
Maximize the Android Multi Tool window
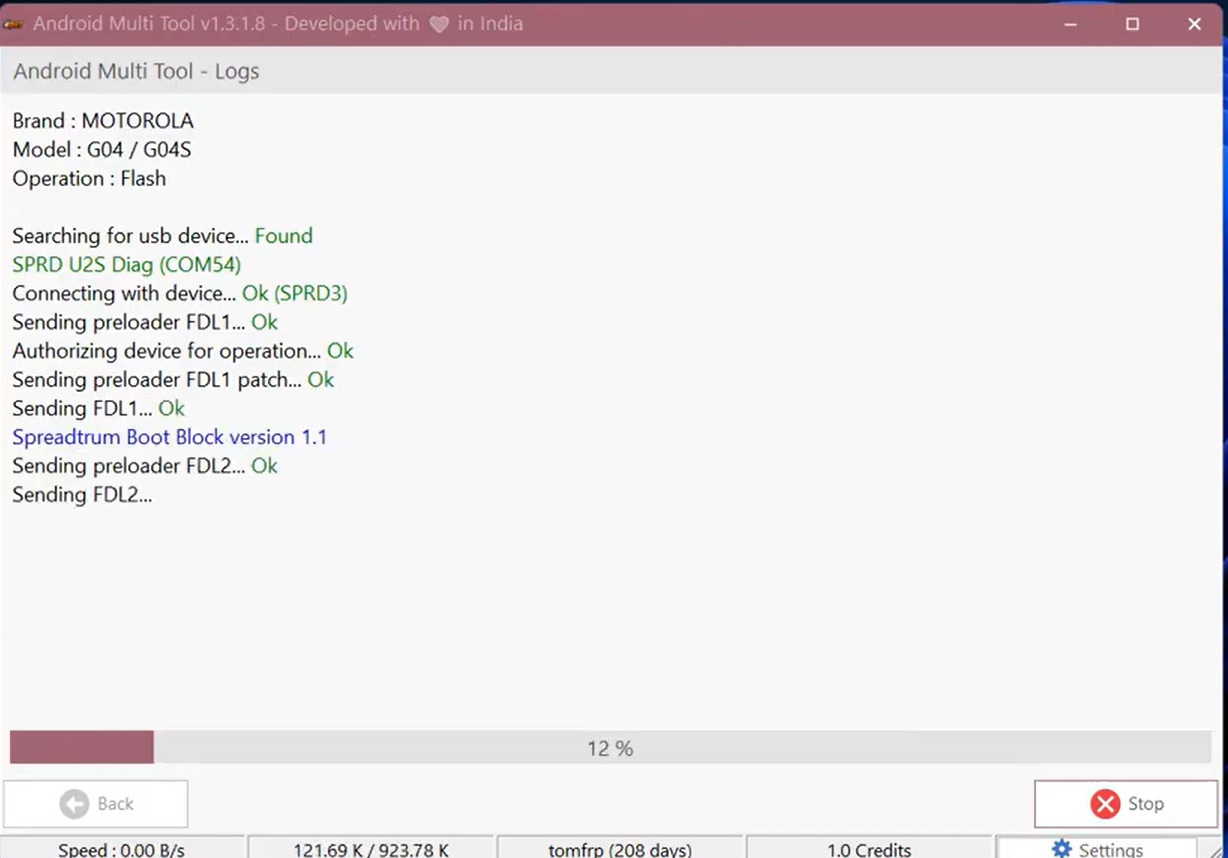point(1132,24)
